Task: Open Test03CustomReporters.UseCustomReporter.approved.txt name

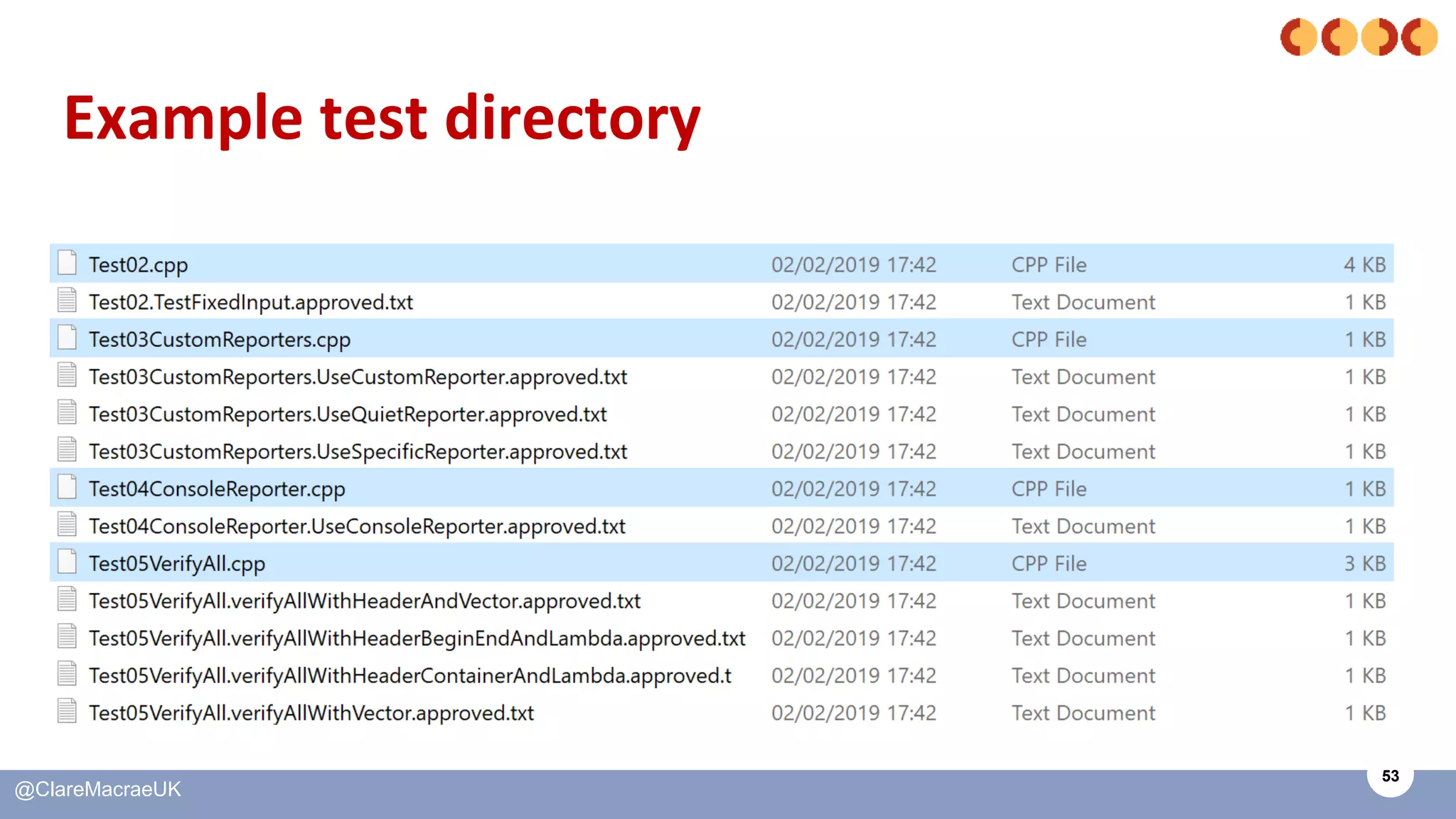Action: pyautogui.click(x=358, y=378)
